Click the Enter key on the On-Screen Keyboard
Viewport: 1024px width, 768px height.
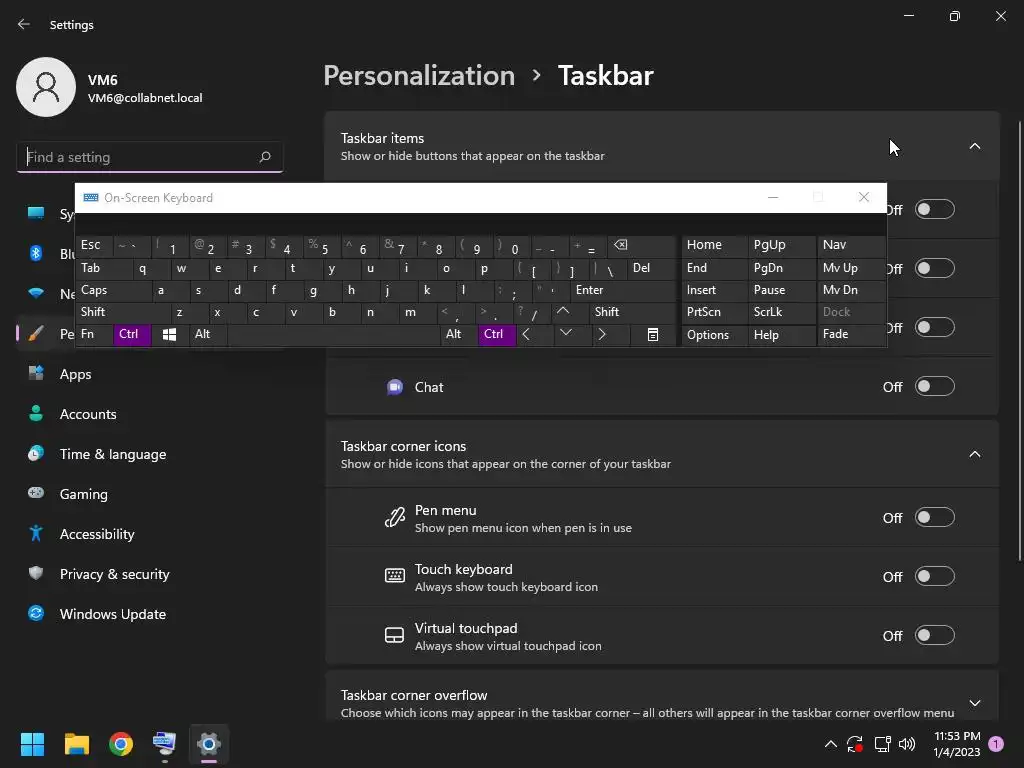click(622, 290)
